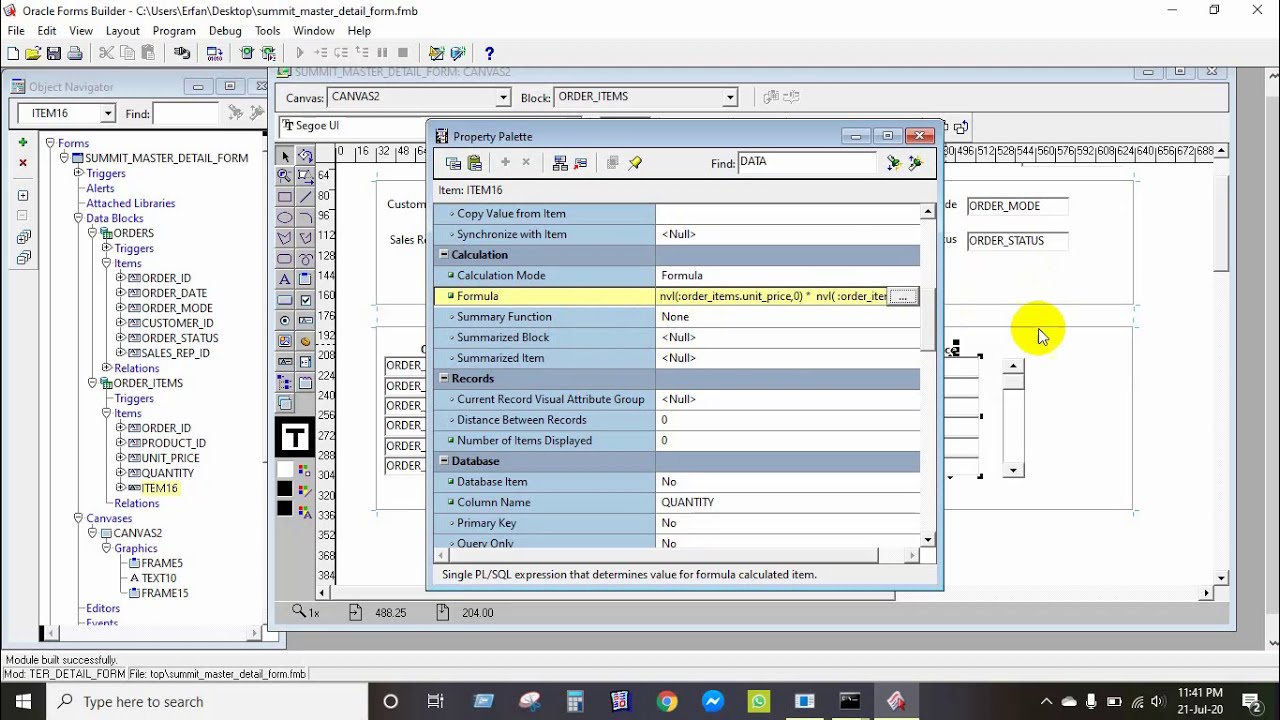Image resolution: width=1280 pixels, height=720 pixels.
Task: Click the white fill color swatch in tool palette
Action: point(285,469)
